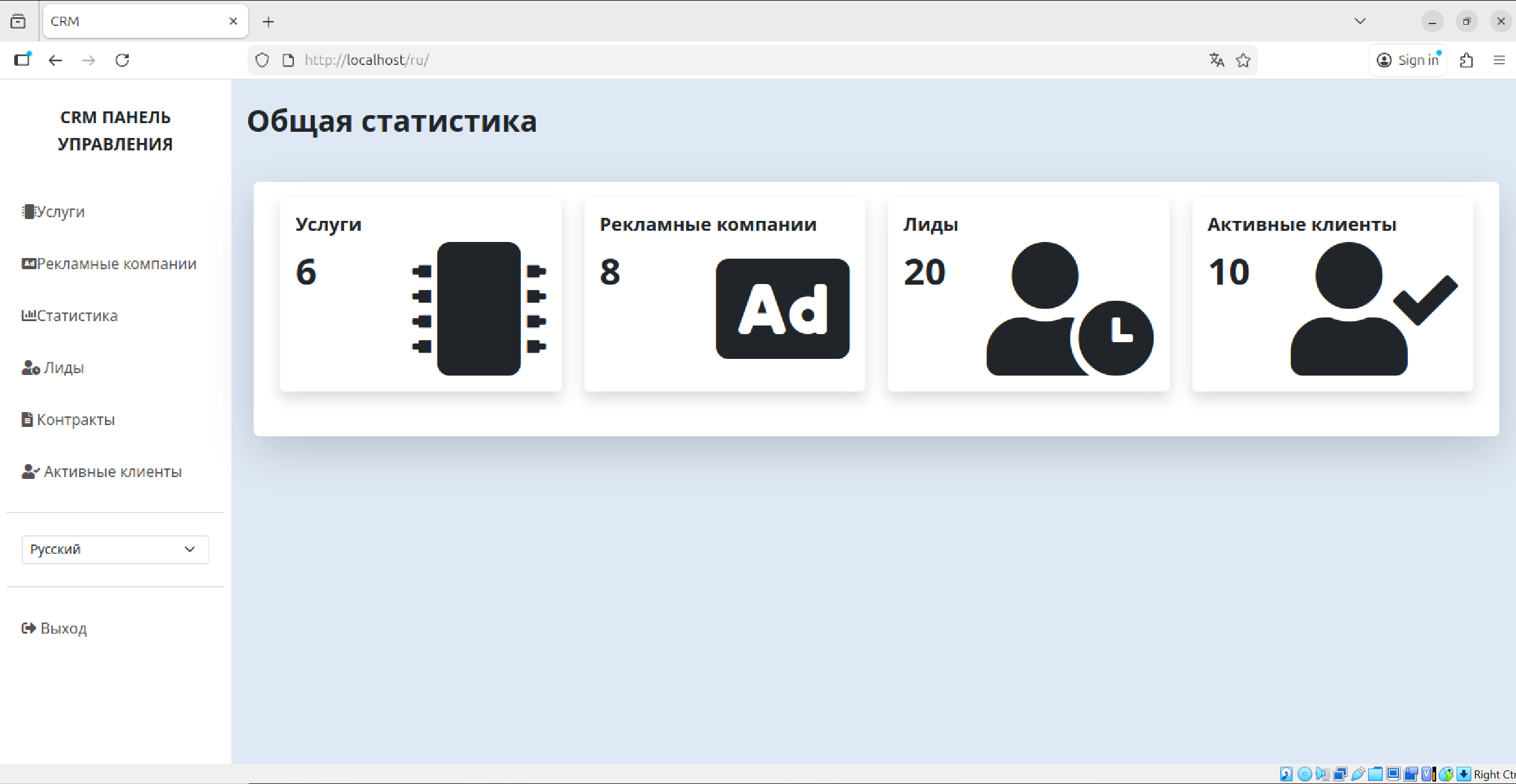Image resolution: width=1516 pixels, height=784 pixels.
Task: Reload the page with the refresh icon
Action: click(123, 60)
